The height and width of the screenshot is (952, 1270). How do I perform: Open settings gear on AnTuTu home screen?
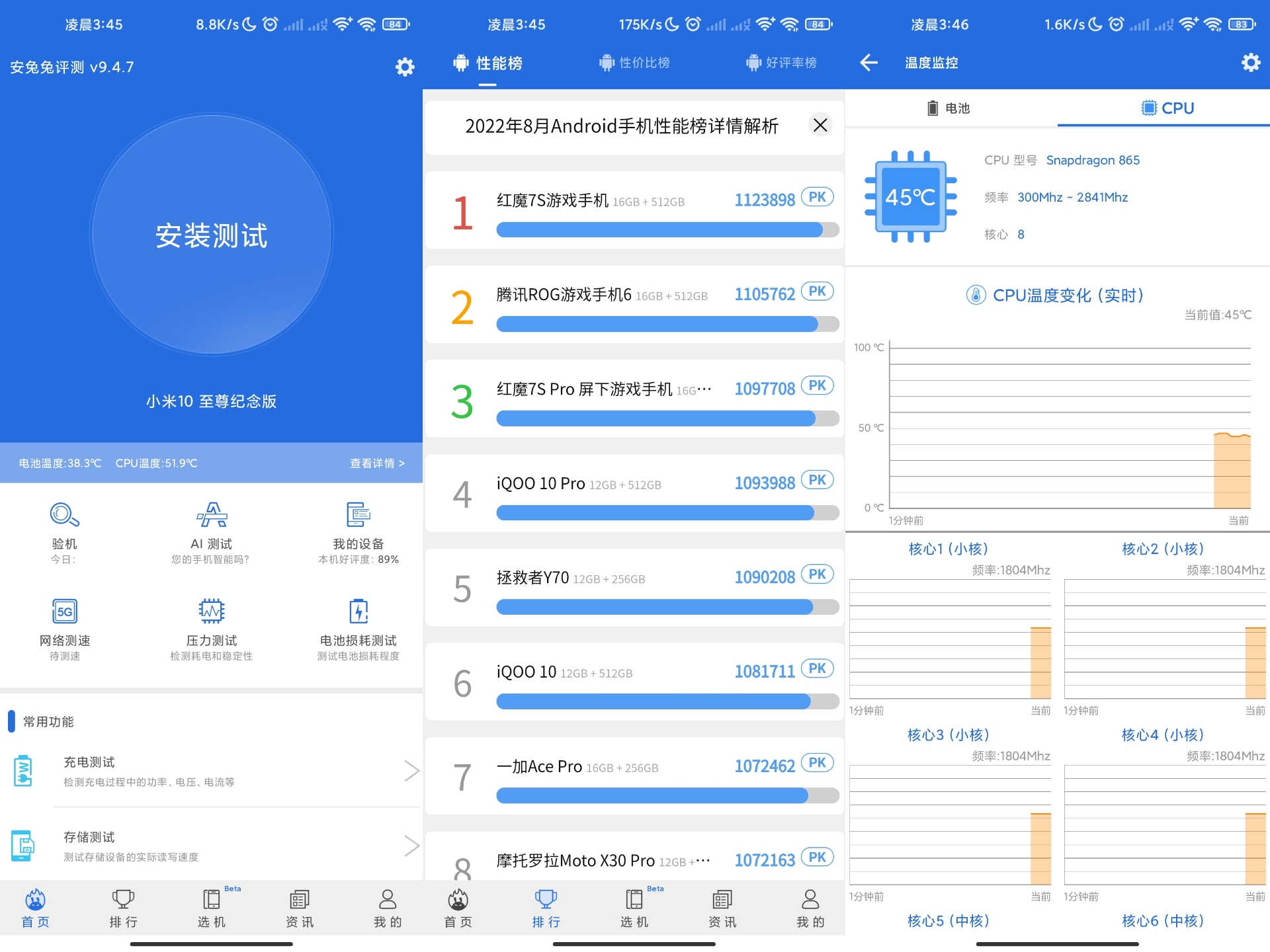click(x=404, y=67)
